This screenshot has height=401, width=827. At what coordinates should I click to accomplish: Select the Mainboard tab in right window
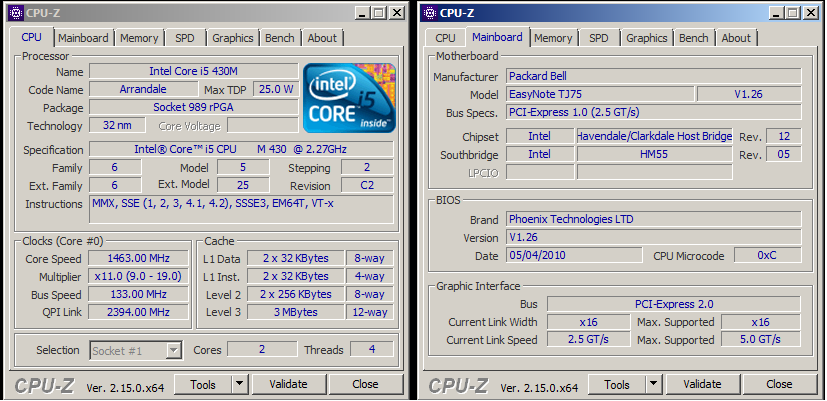point(497,37)
